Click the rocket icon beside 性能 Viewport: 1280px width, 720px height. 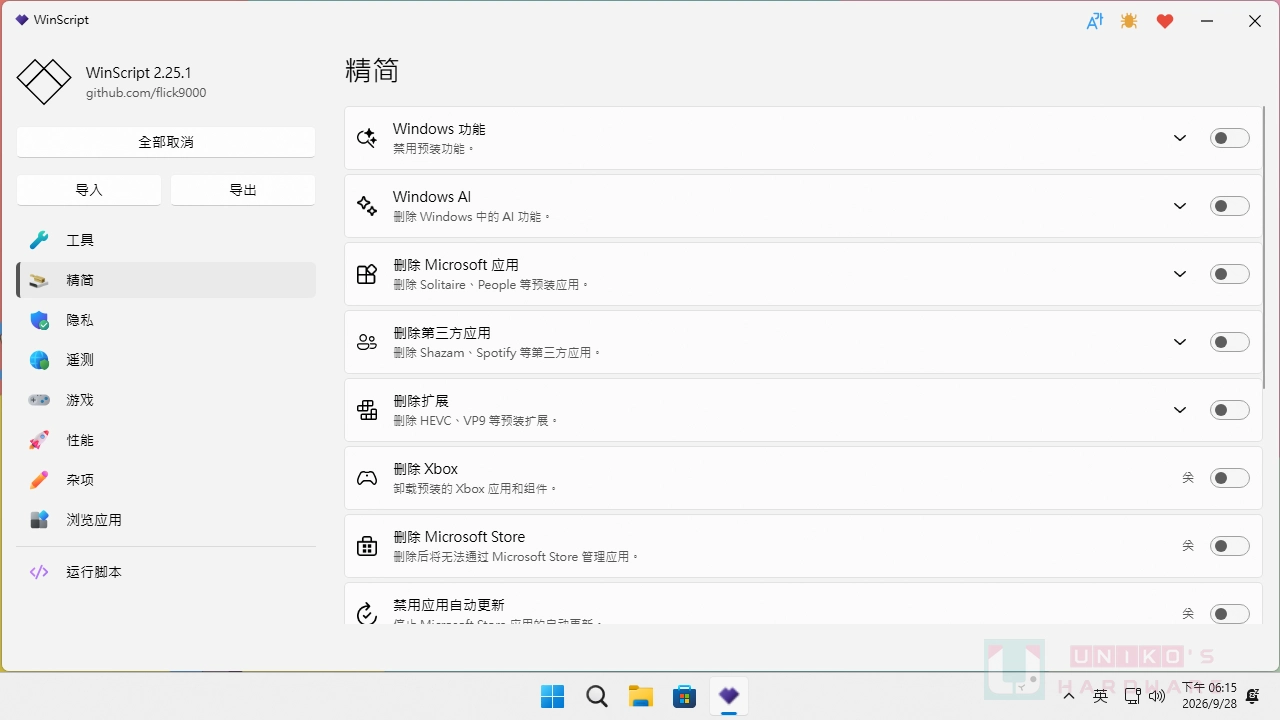tap(39, 440)
